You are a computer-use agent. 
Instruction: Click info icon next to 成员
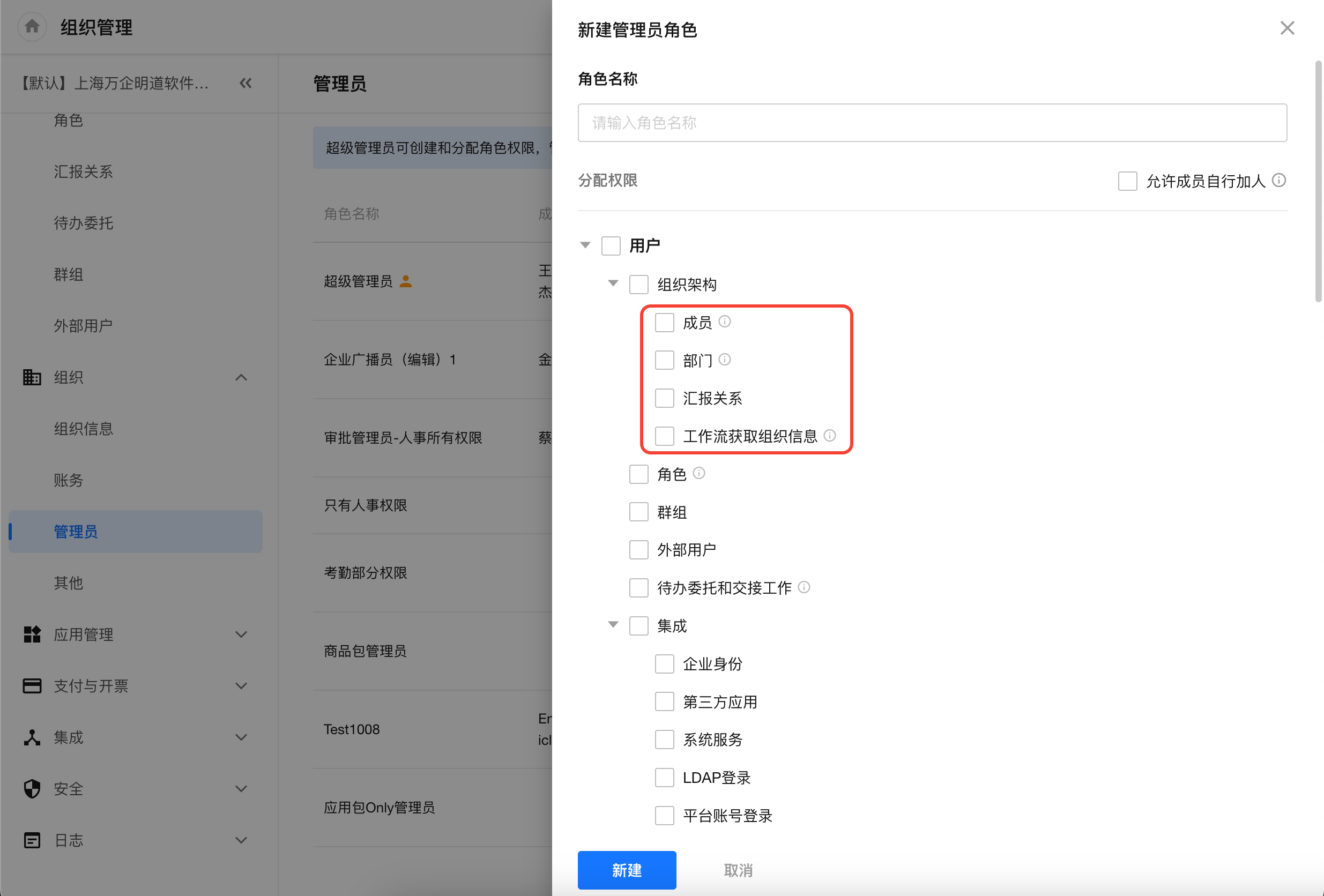tap(725, 322)
